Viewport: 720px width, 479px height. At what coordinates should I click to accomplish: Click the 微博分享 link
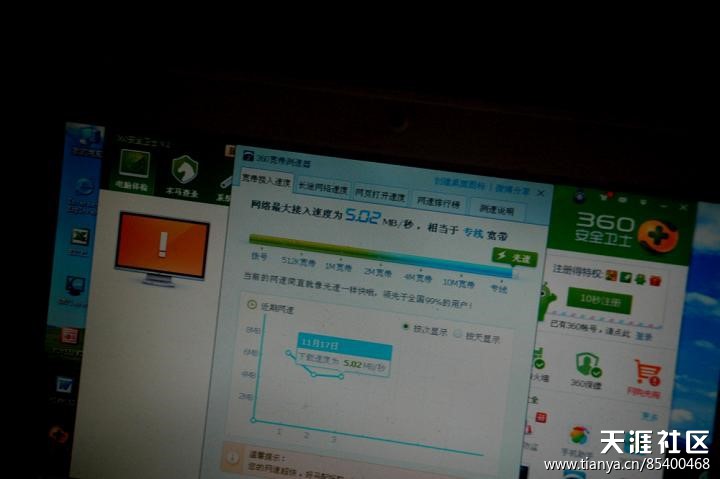pyautogui.click(x=512, y=189)
